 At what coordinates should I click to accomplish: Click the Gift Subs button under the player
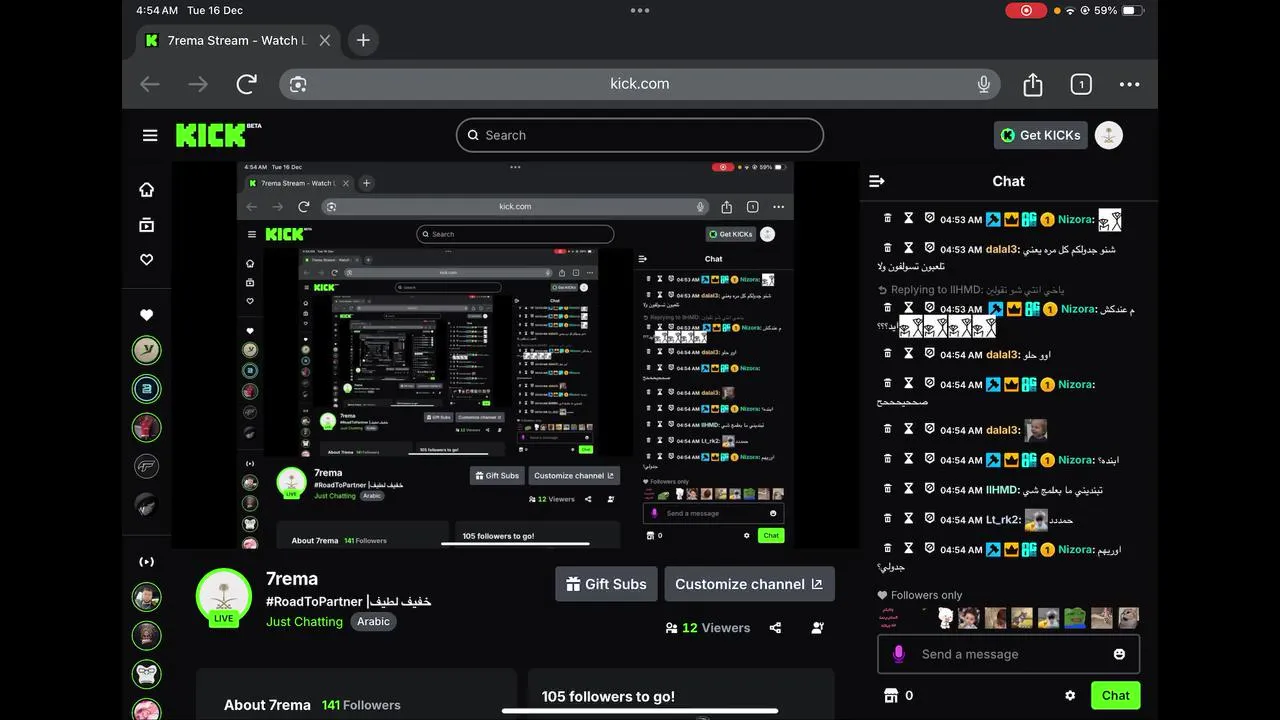pyautogui.click(x=606, y=584)
